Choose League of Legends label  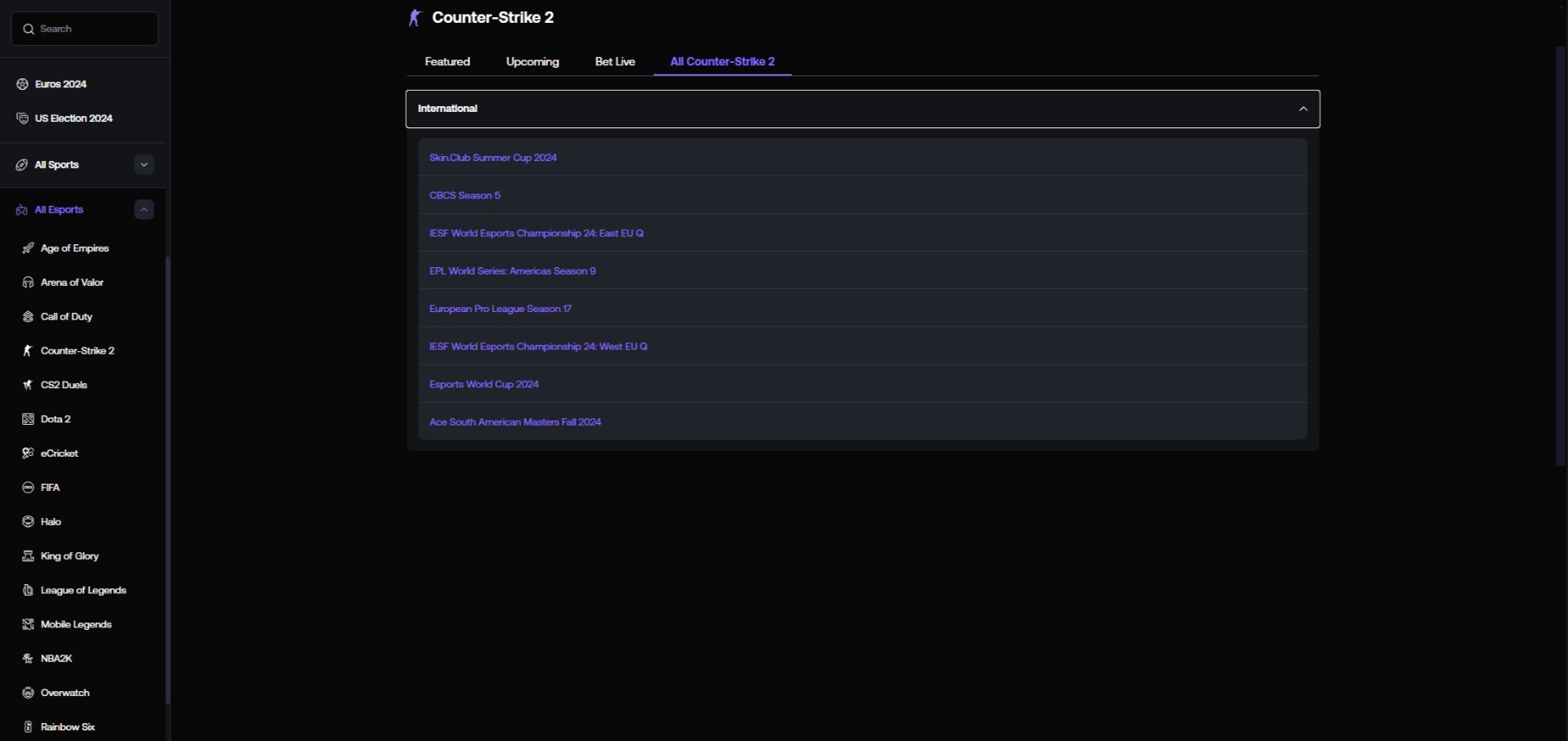pyautogui.click(x=83, y=591)
